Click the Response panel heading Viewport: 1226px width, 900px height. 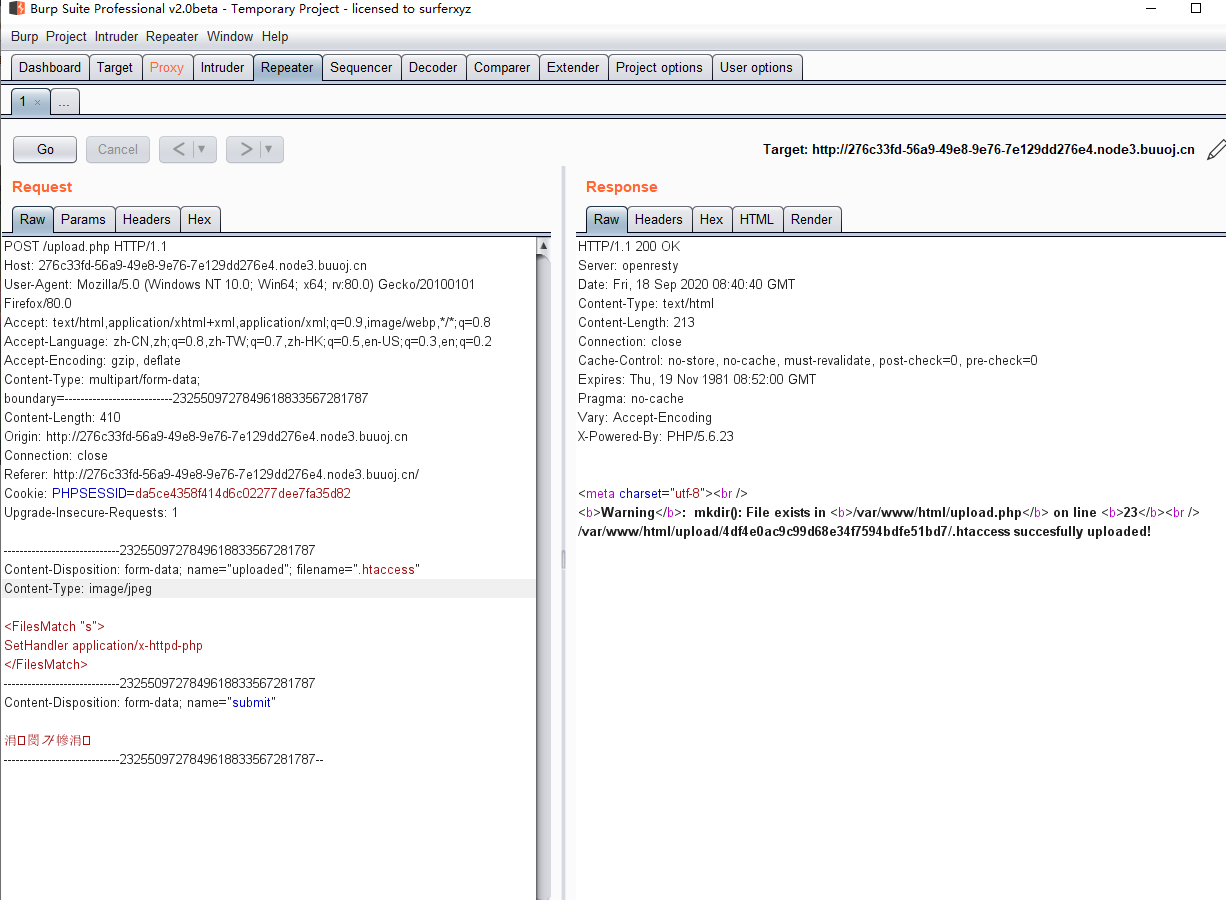point(622,187)
